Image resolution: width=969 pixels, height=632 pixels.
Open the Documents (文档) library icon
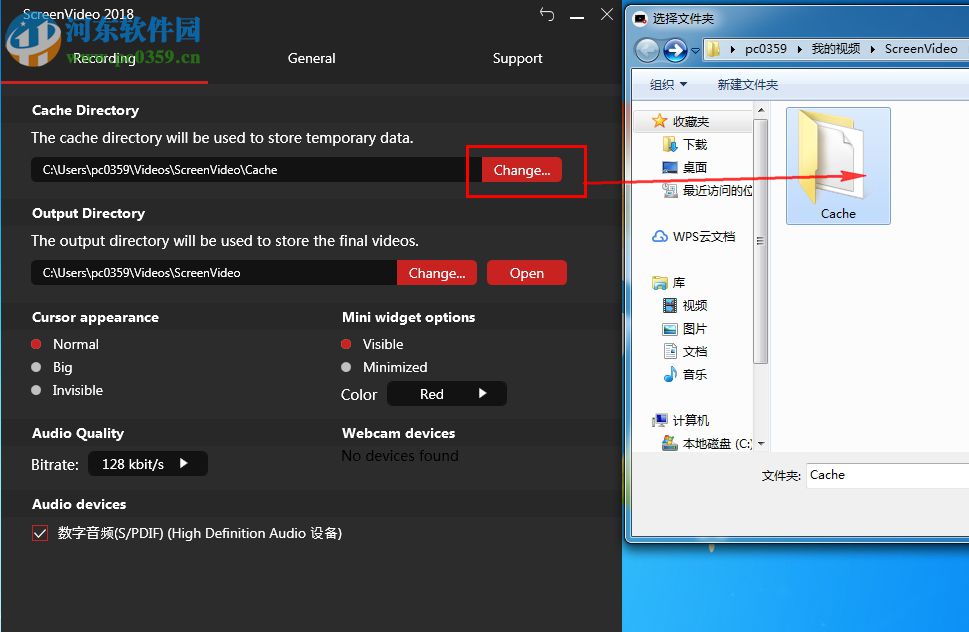(x=669, y=352)
